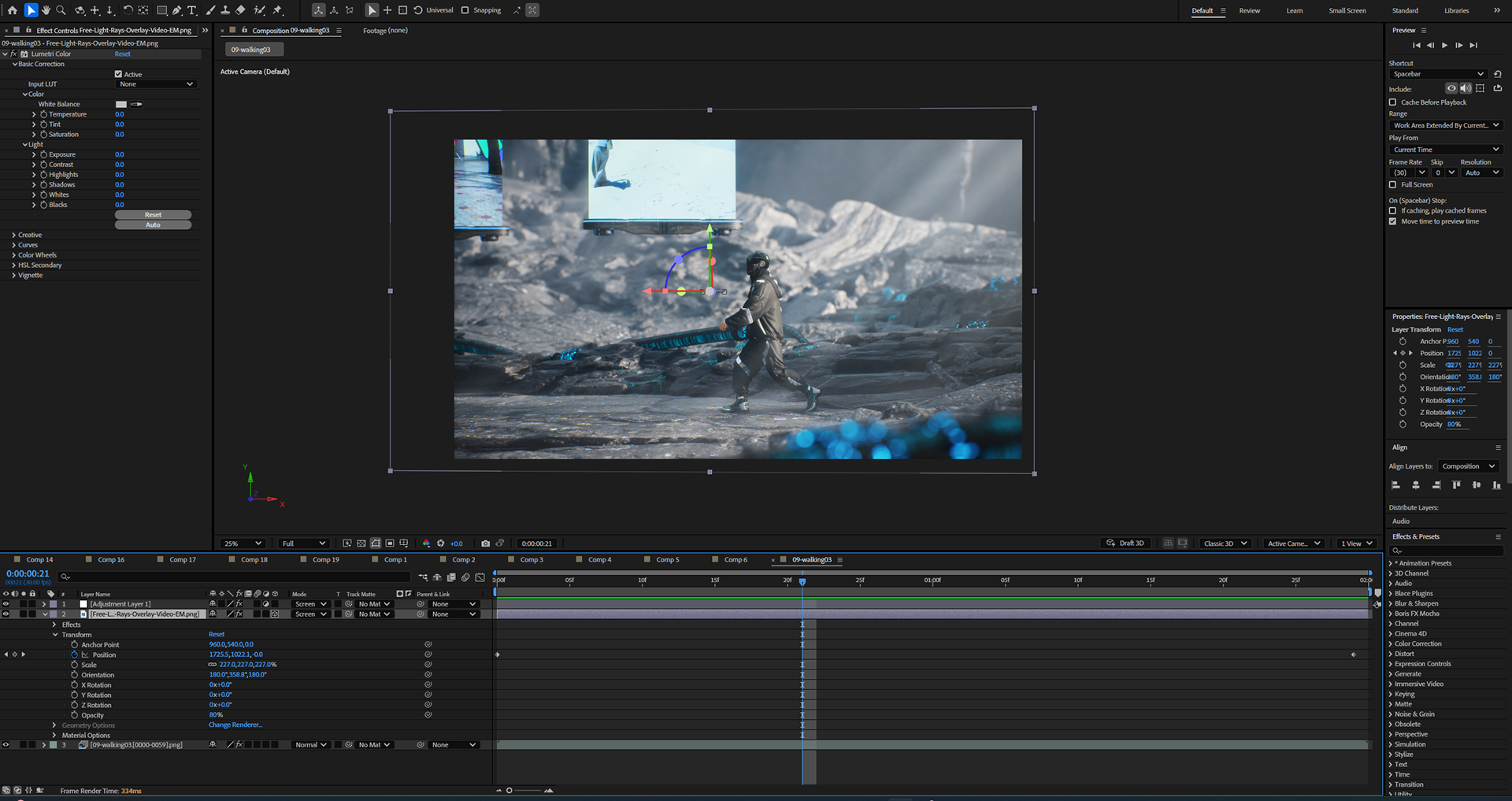The width and height of the screenshot is (1512, 801).
Task: Open the Active Camera view dropdown
Action: (x=1293, y=543)
